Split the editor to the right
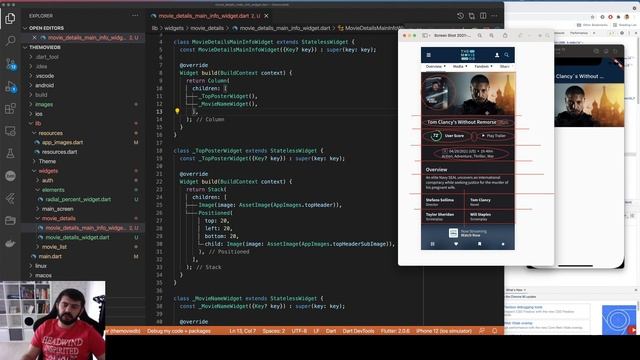 483,16
